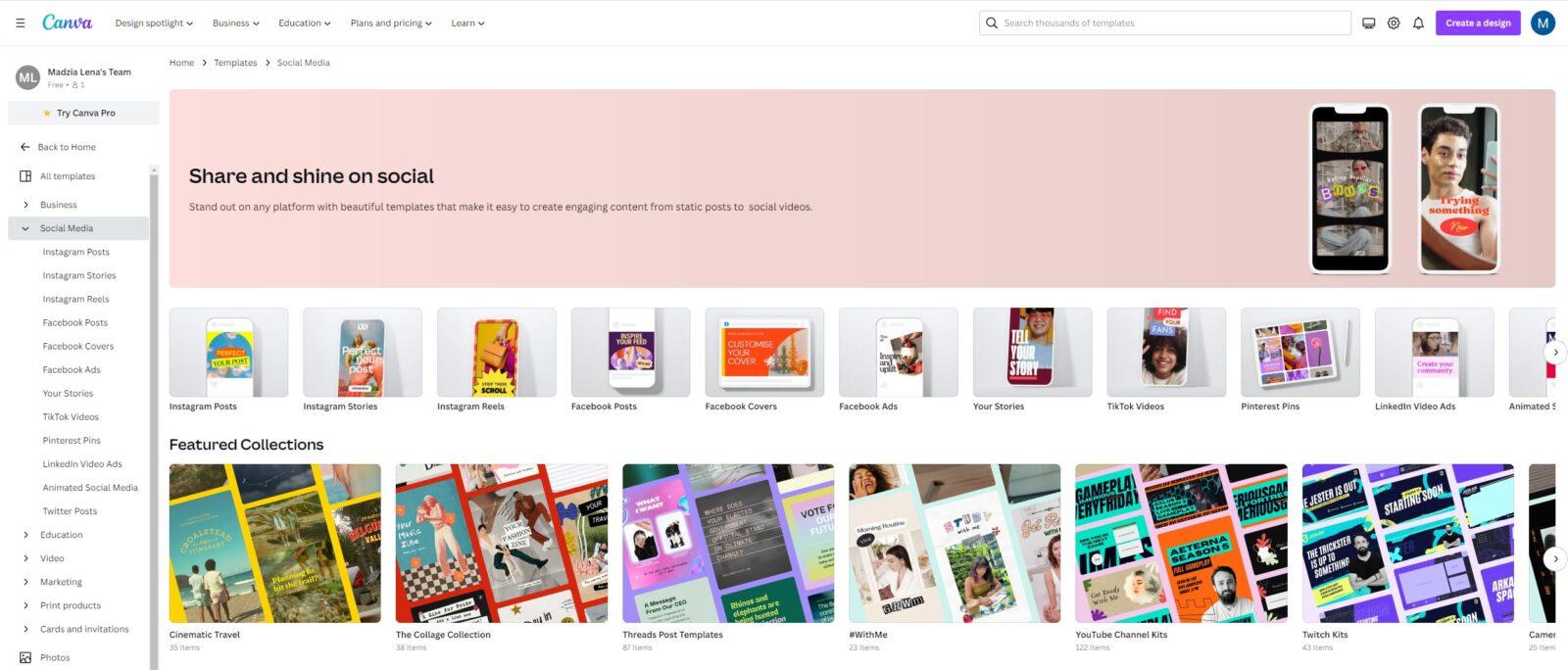The height and width of the screenshot is (670, 1568).
Task: Open the desktop app download icon
Action: pyautogui.click(x=1368, y=23)
